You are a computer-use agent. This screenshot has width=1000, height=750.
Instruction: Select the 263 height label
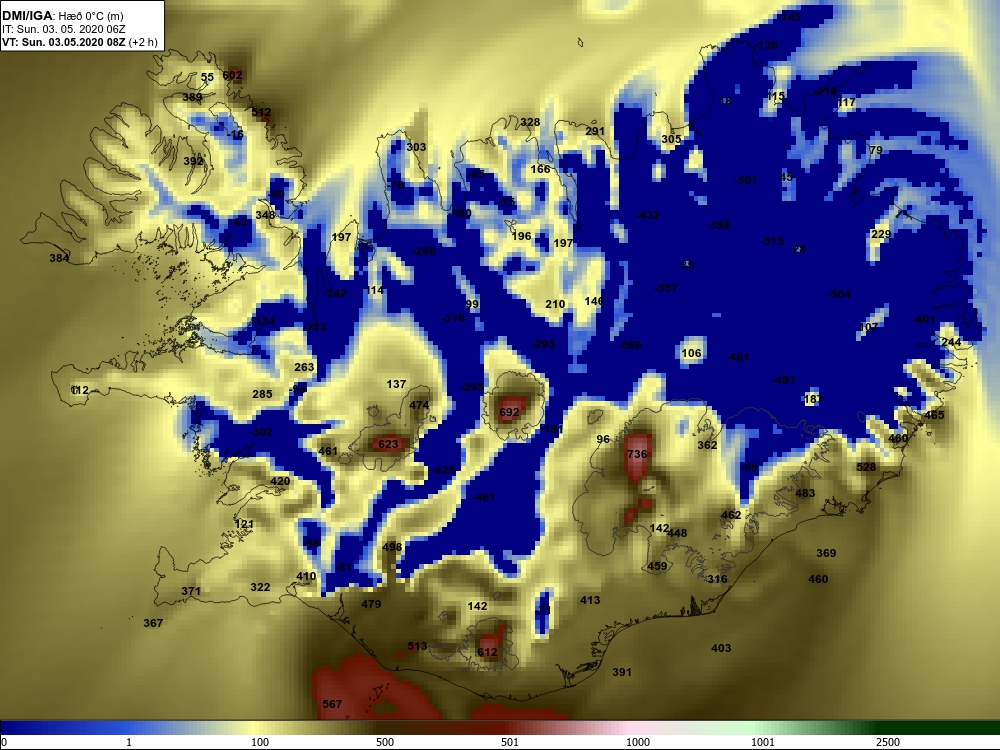point(304,367)
